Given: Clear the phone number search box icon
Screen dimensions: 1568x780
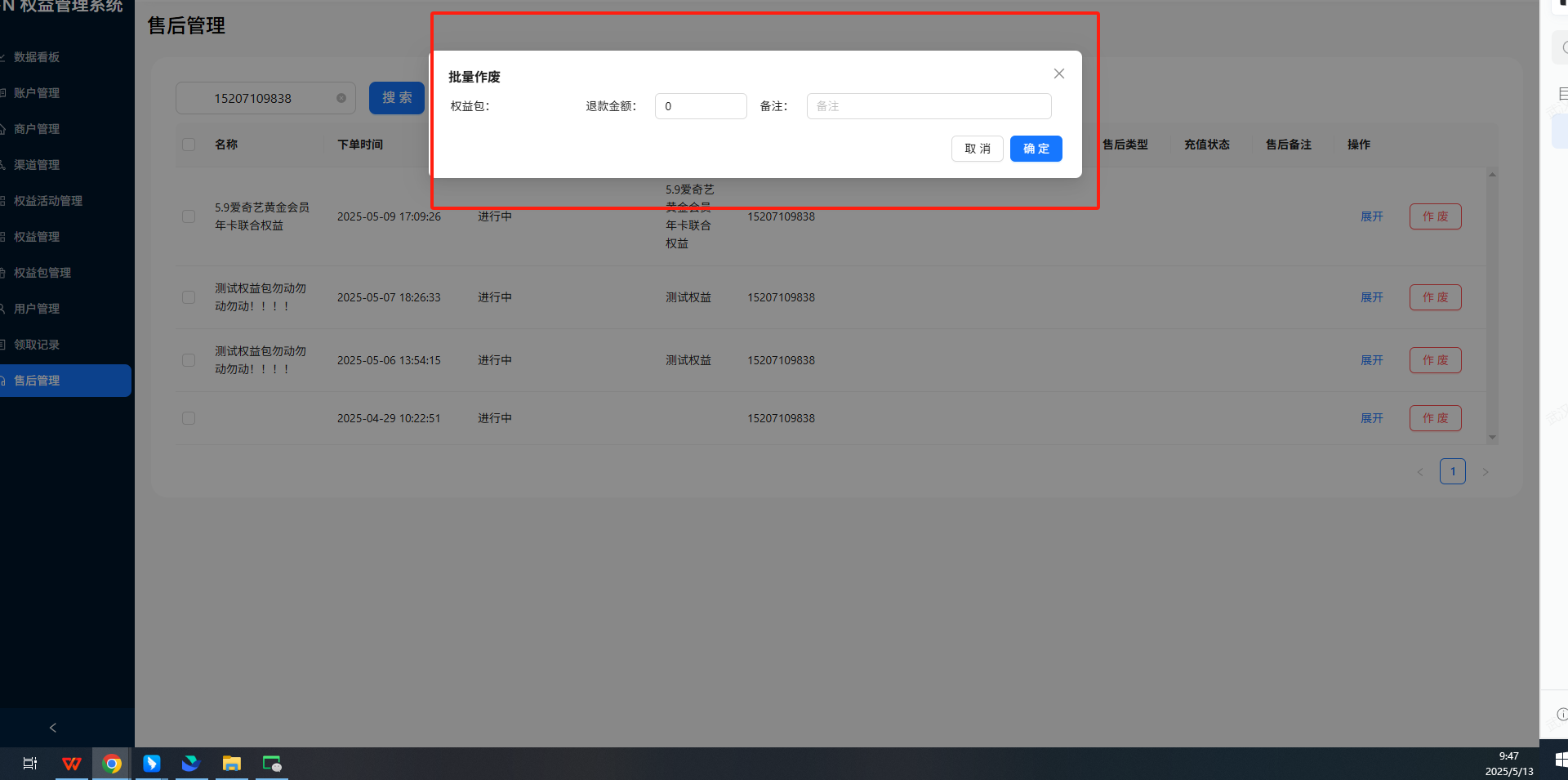Looking at the screenshot, I should [341, 98].
